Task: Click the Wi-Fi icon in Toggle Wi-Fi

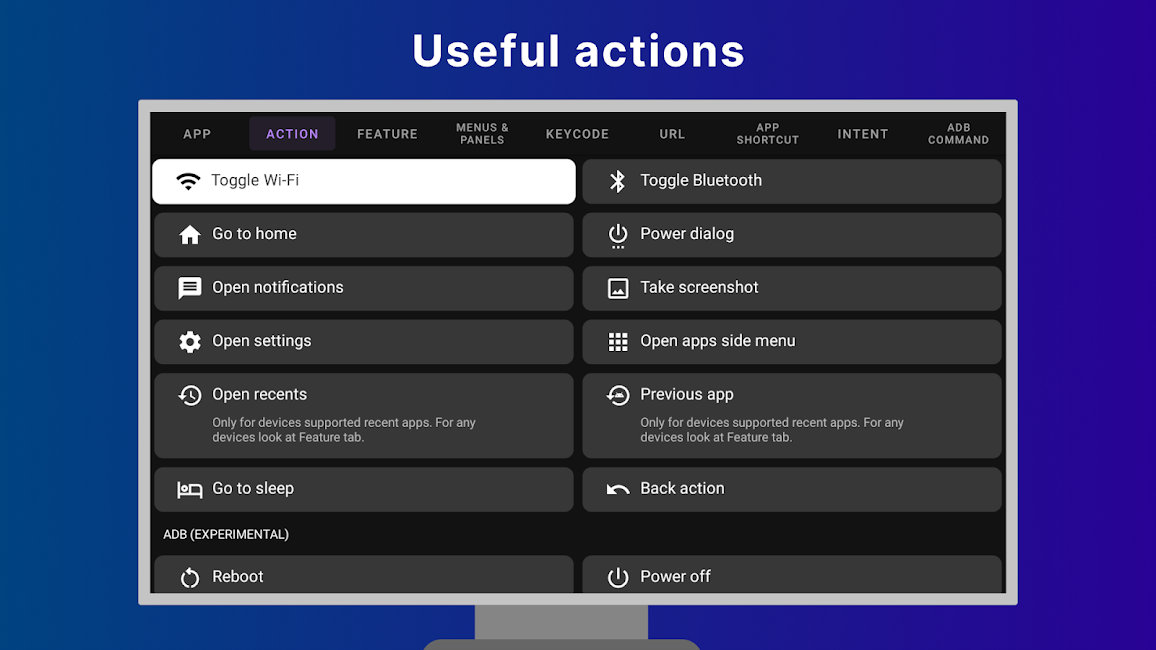Action: (x=188, y=181)
